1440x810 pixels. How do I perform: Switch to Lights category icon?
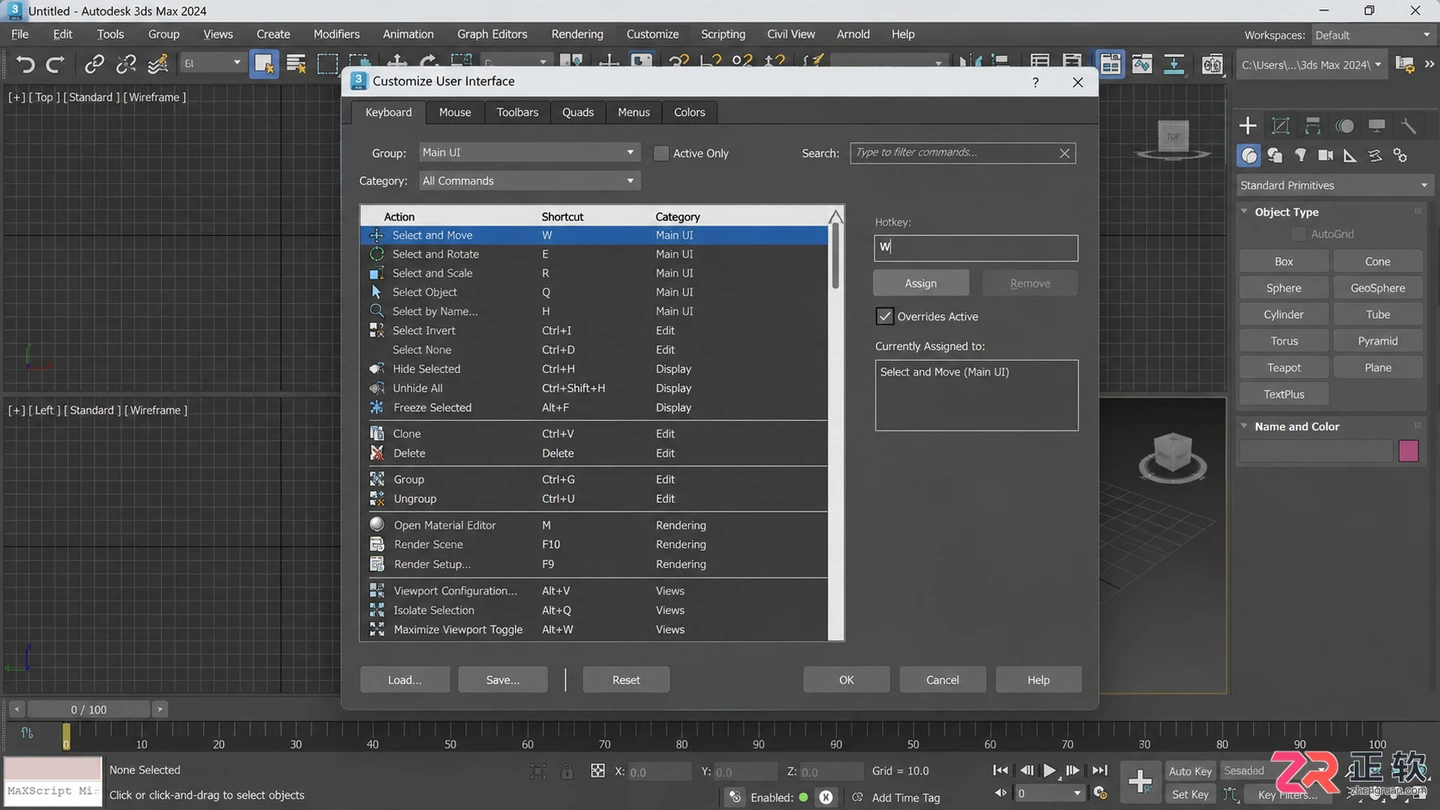1300,155
